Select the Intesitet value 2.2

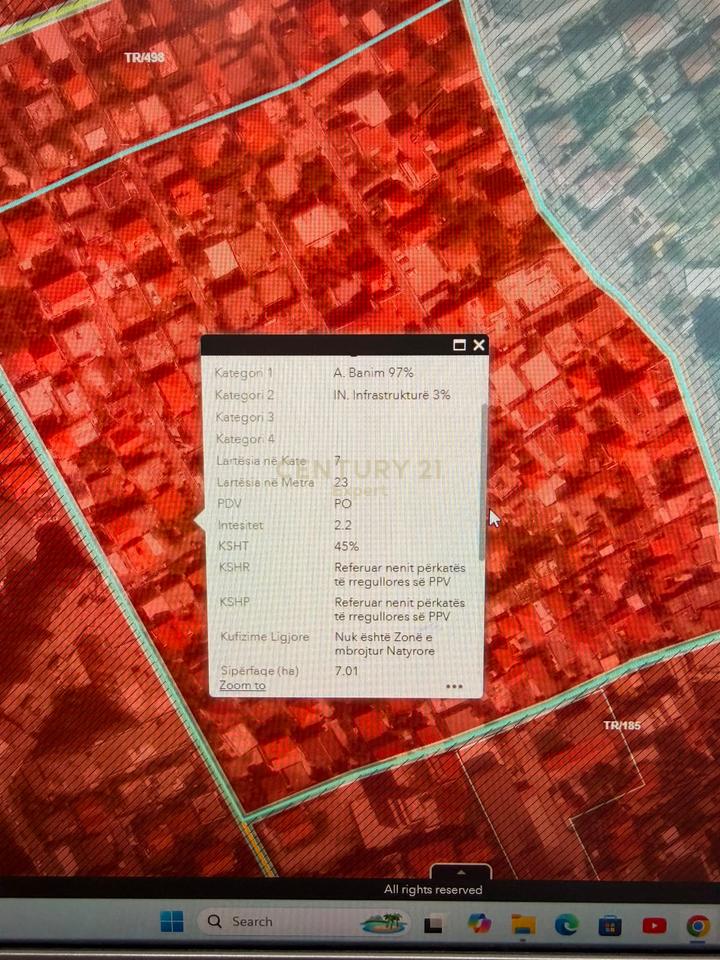(343, 525)
